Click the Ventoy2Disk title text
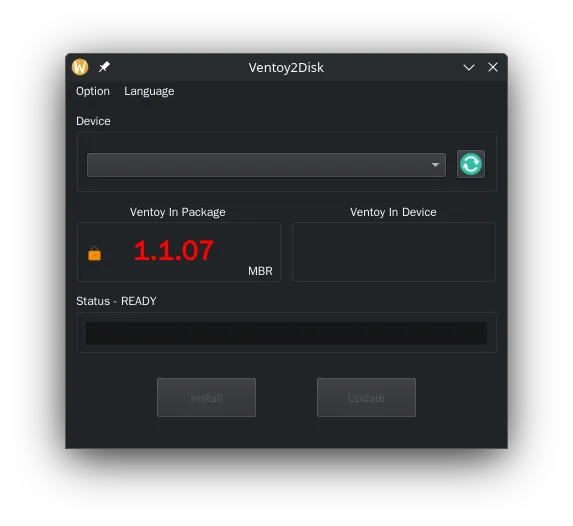 [286, 68]
